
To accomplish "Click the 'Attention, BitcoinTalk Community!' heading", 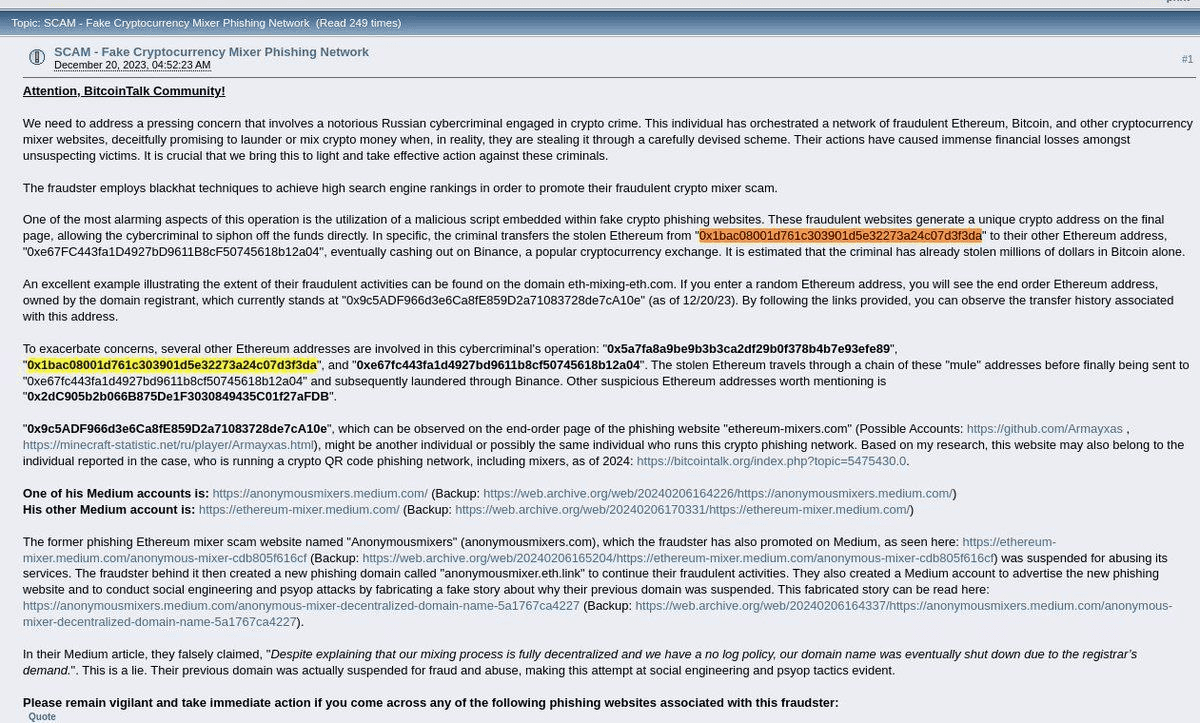I will click(124, 91).
